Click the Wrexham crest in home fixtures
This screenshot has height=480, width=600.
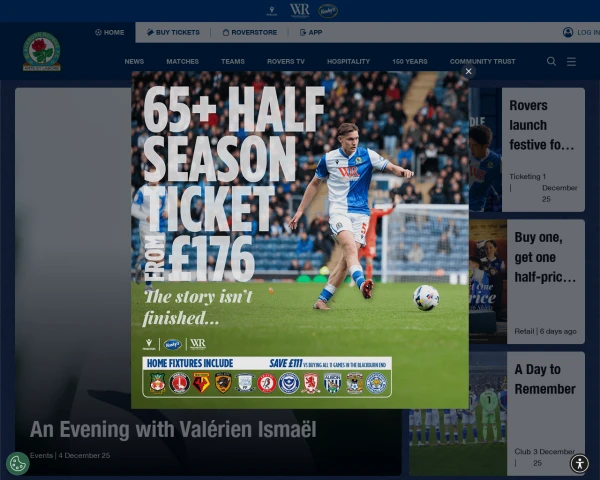pyautogui.click(x=157, y=383)
